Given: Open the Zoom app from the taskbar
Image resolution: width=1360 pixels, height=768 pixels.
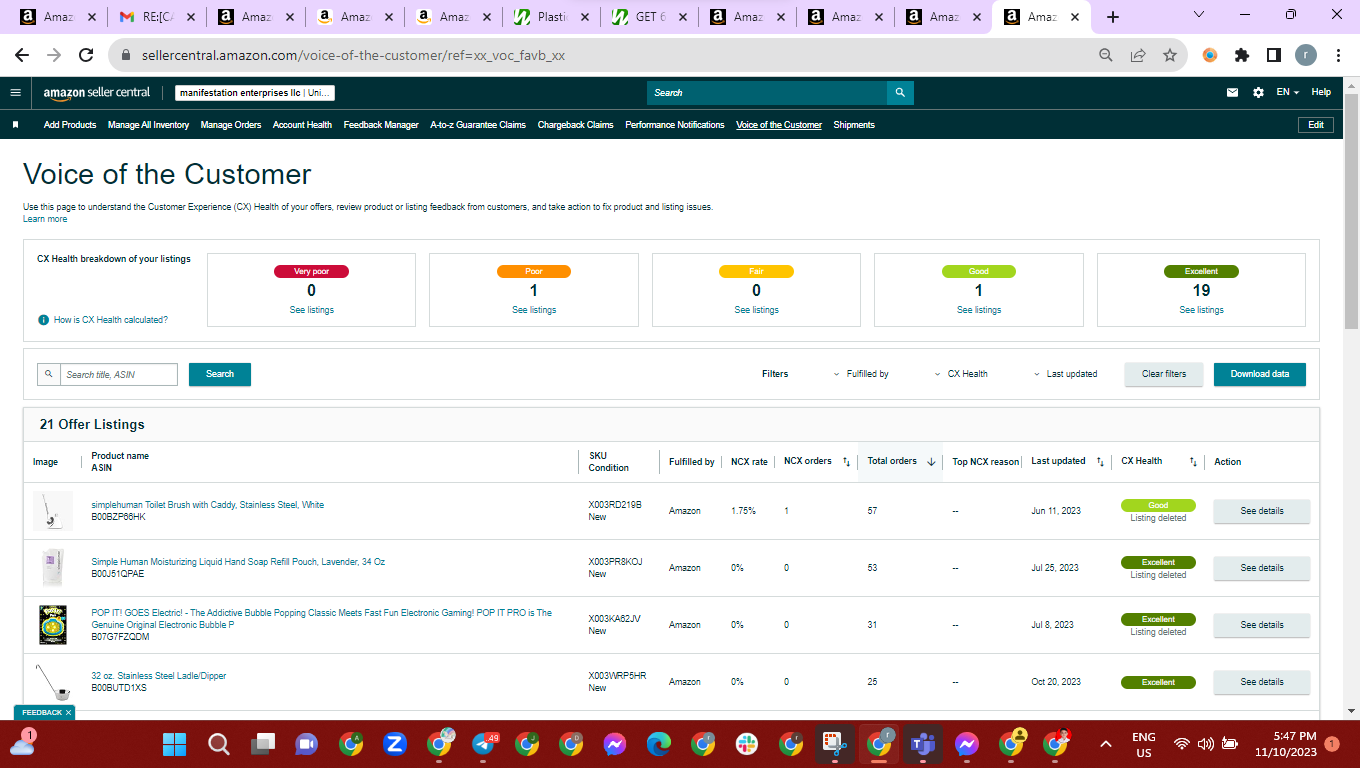Looking at the screenshot, I should [395, 744].
